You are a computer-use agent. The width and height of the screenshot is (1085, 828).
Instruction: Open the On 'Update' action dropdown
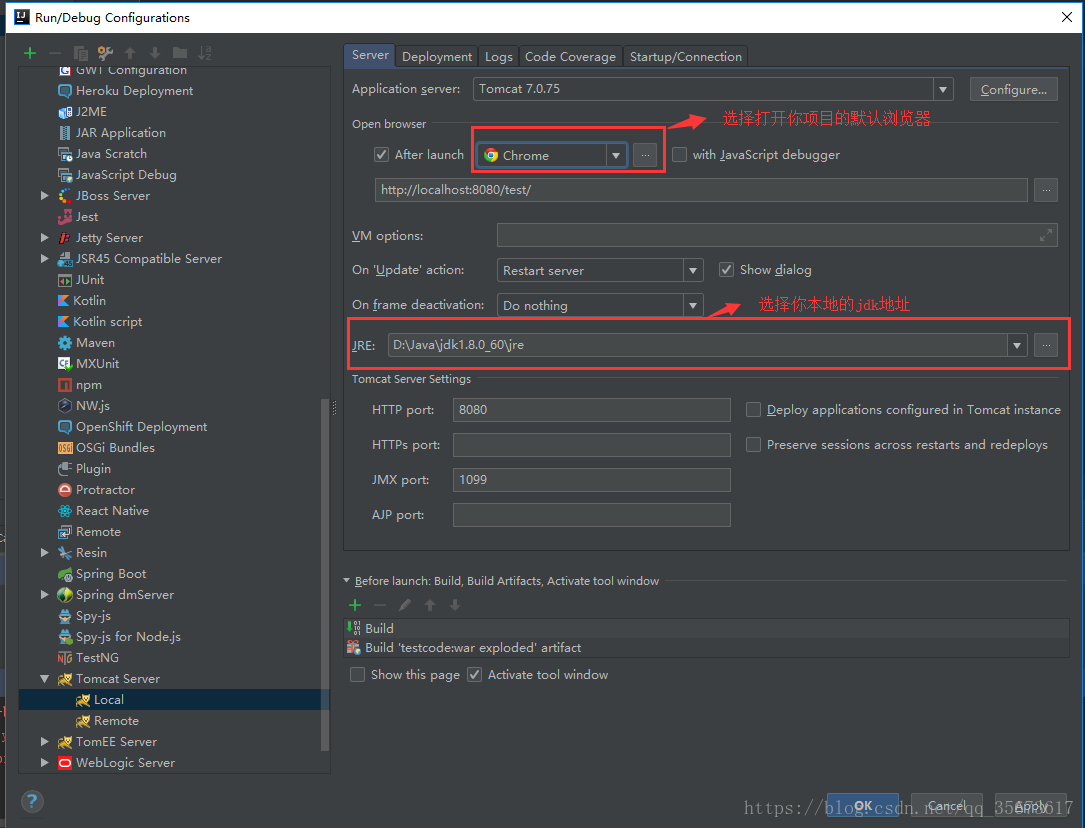tap(693, 270)
